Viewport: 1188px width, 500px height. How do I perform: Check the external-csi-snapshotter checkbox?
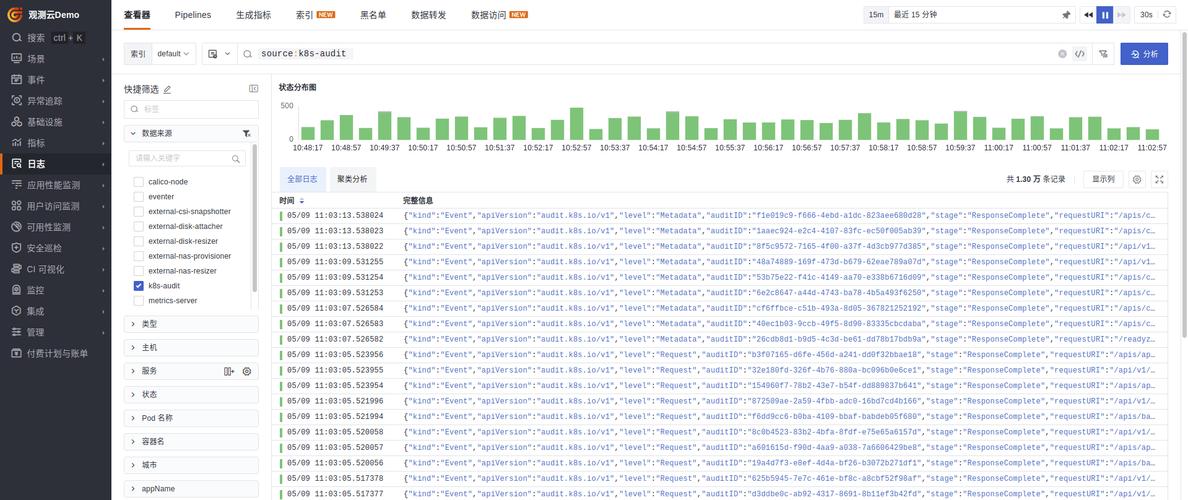(x=139, y=211)
